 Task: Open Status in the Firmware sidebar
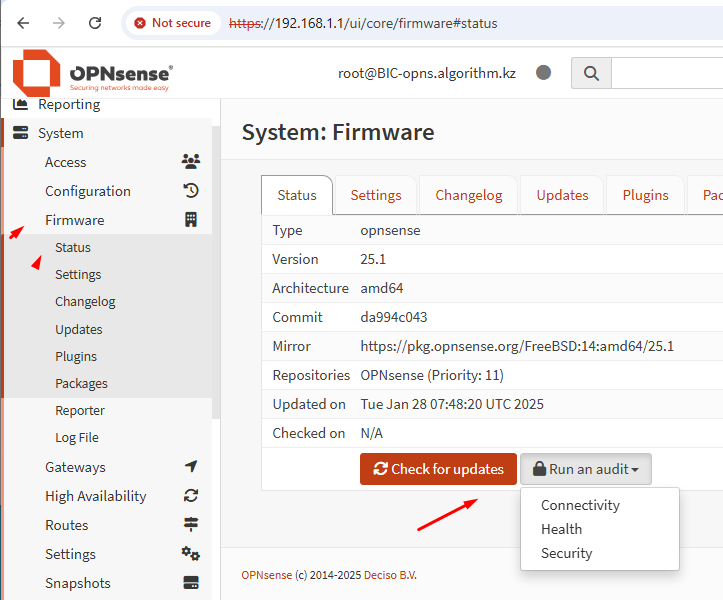pyautogui.click(x=73, y=247)
